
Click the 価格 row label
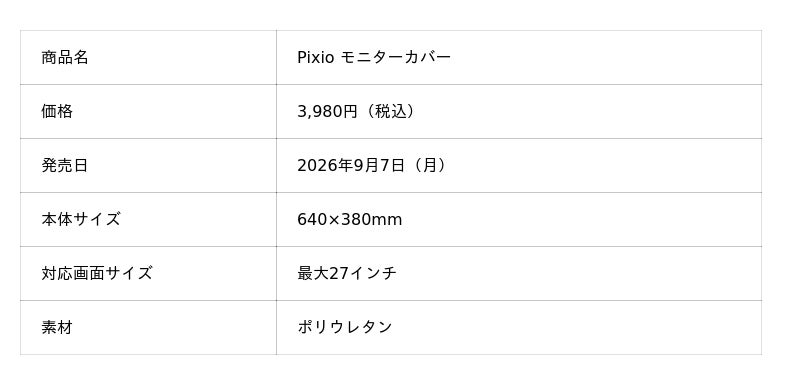tap(57, 112)
